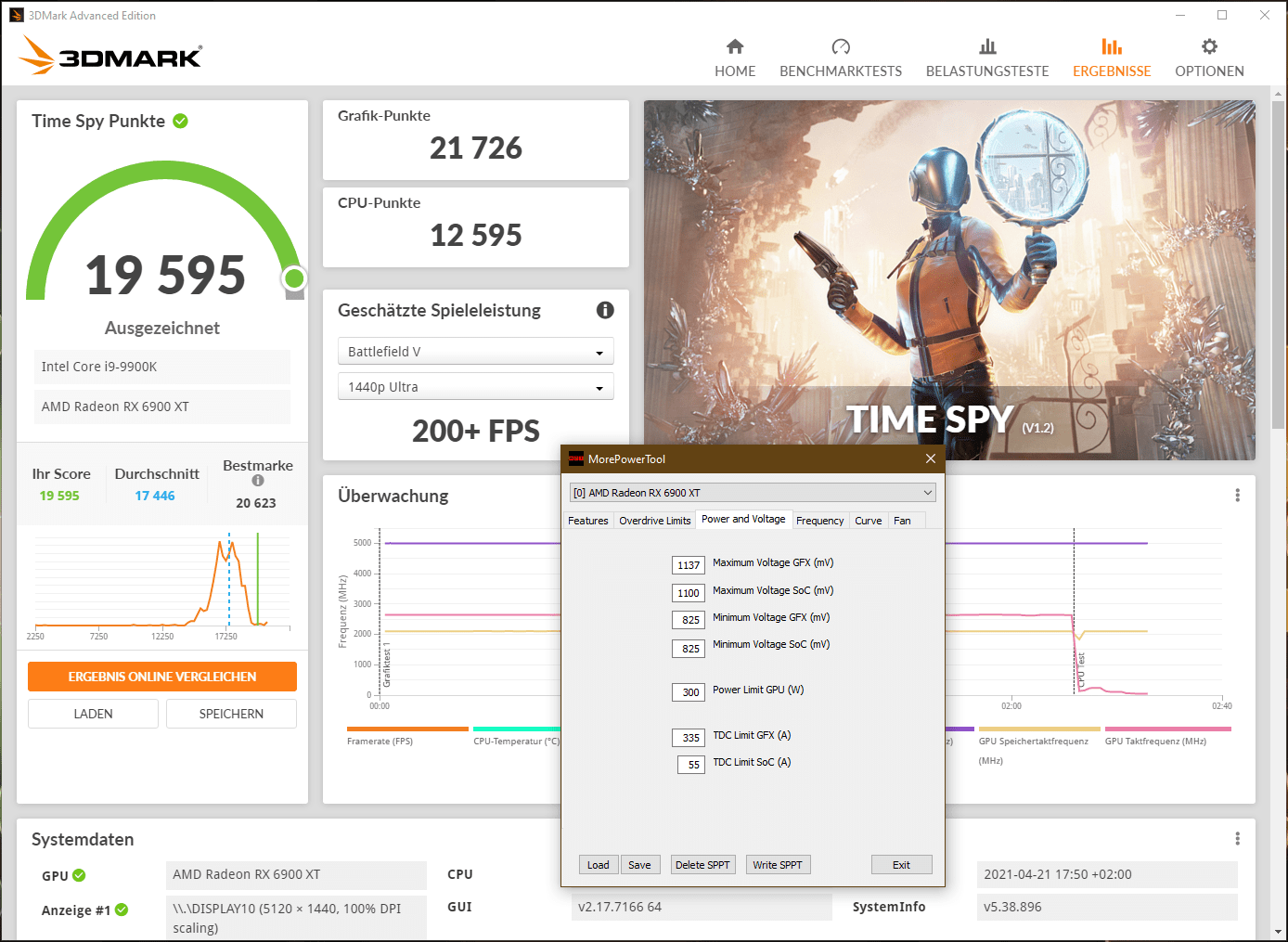Click 3DMark title bar app icon
1288x942 pixels.
tap(17, 15)
